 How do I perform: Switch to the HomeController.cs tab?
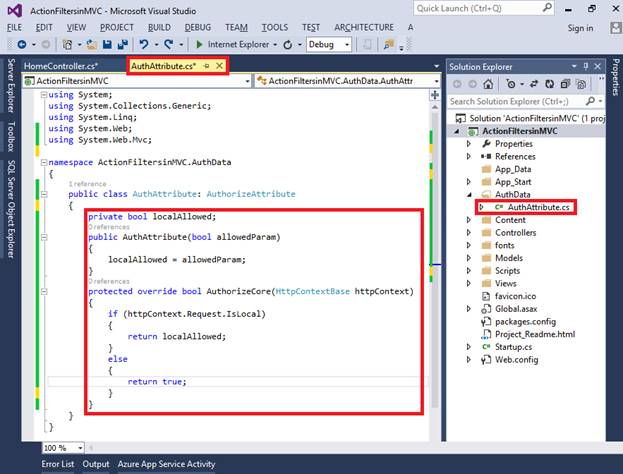[x=59, y=66]
